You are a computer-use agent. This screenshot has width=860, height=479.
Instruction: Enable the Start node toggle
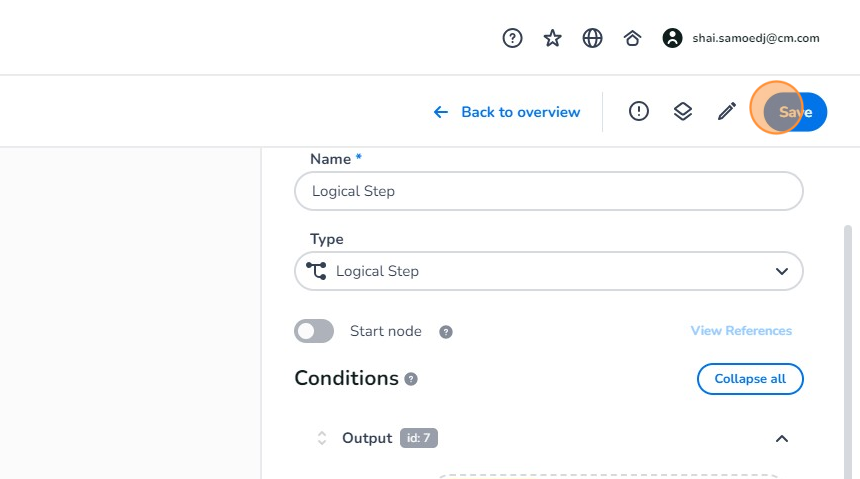click(314, 331)
